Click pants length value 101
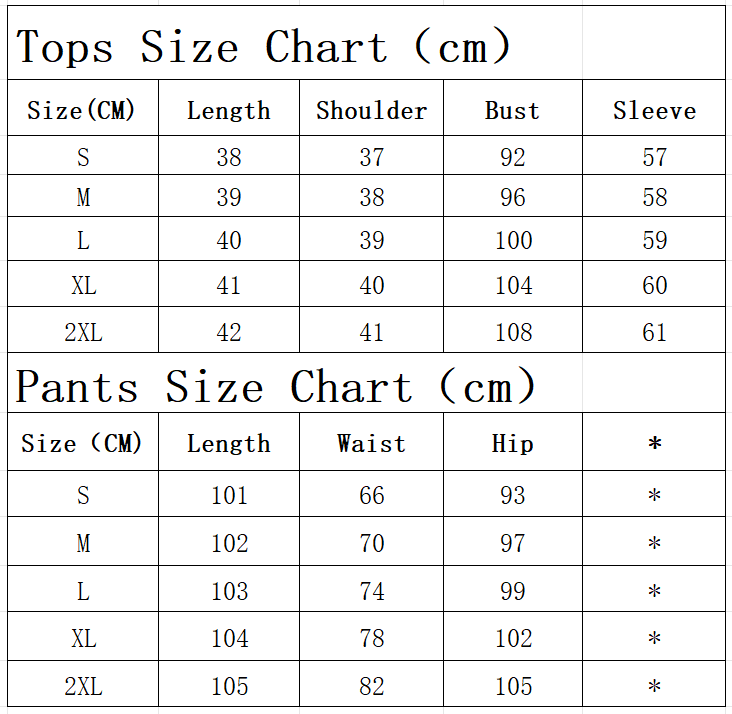This screenshot has height=714, width=732. [229, 495]
